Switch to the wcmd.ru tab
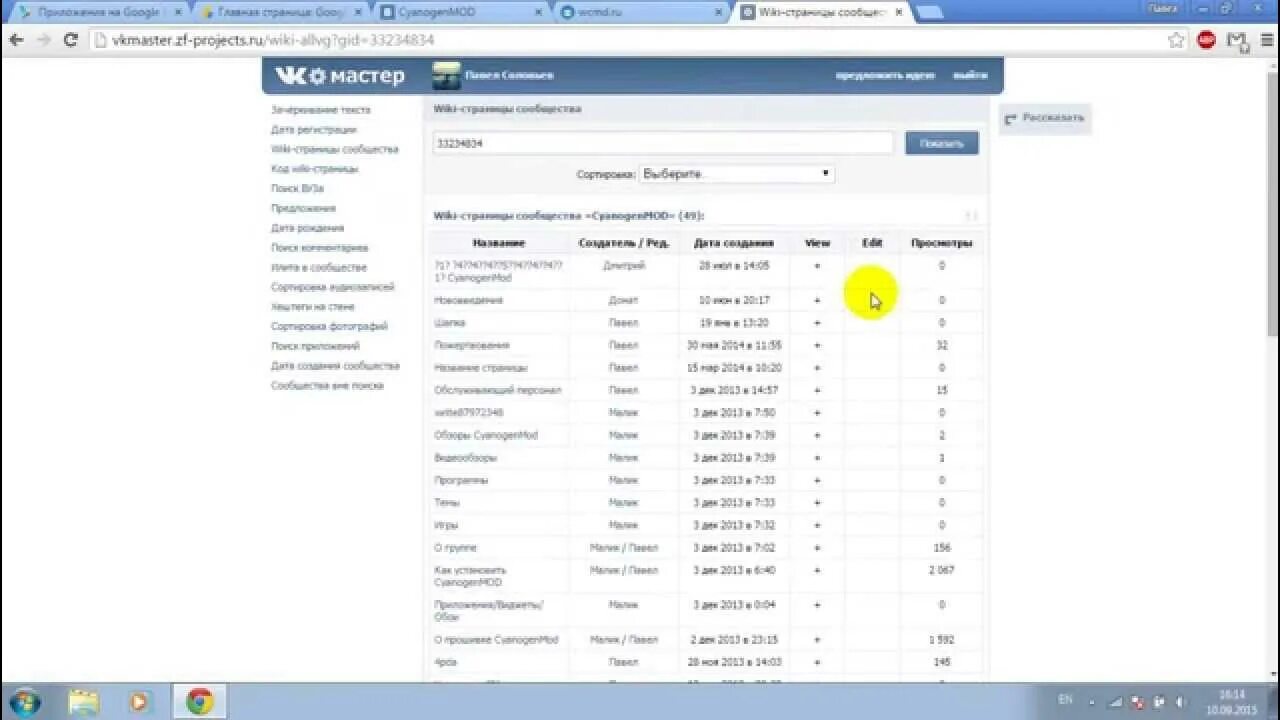This screenshot has width=1280, height=720. coord(638,12)
